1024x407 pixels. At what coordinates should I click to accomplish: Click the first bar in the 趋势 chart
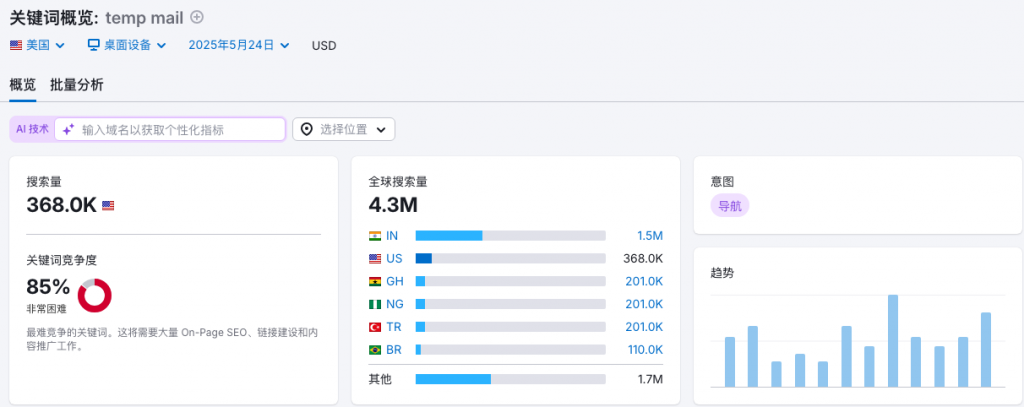(730, 362)
